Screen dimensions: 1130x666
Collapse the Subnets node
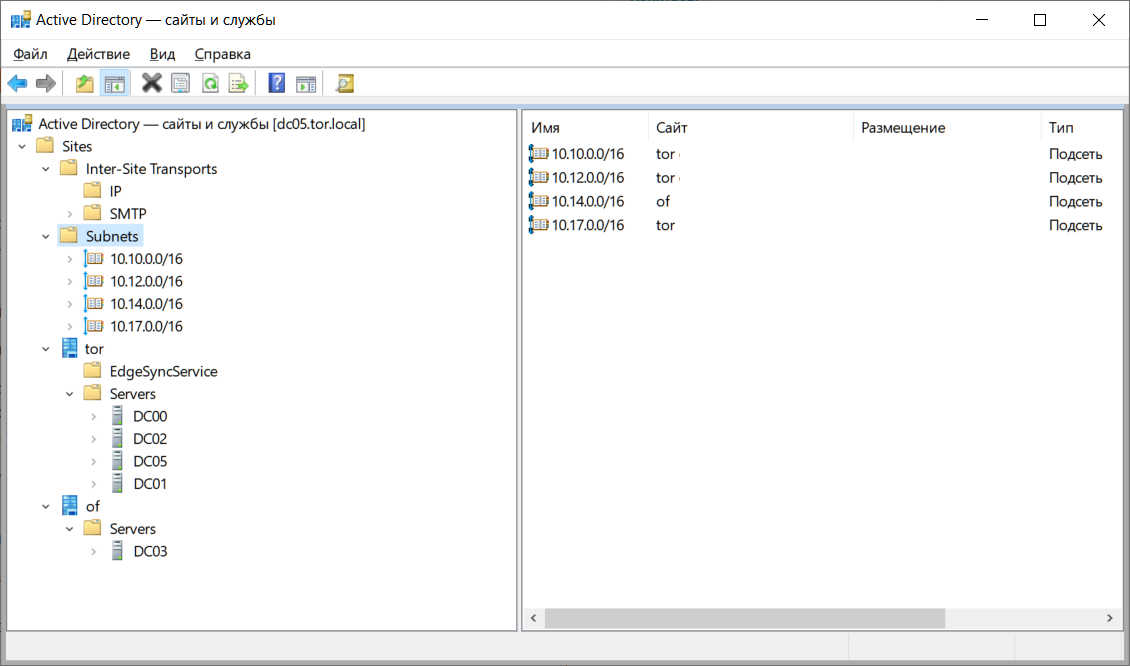coord(45,236)
